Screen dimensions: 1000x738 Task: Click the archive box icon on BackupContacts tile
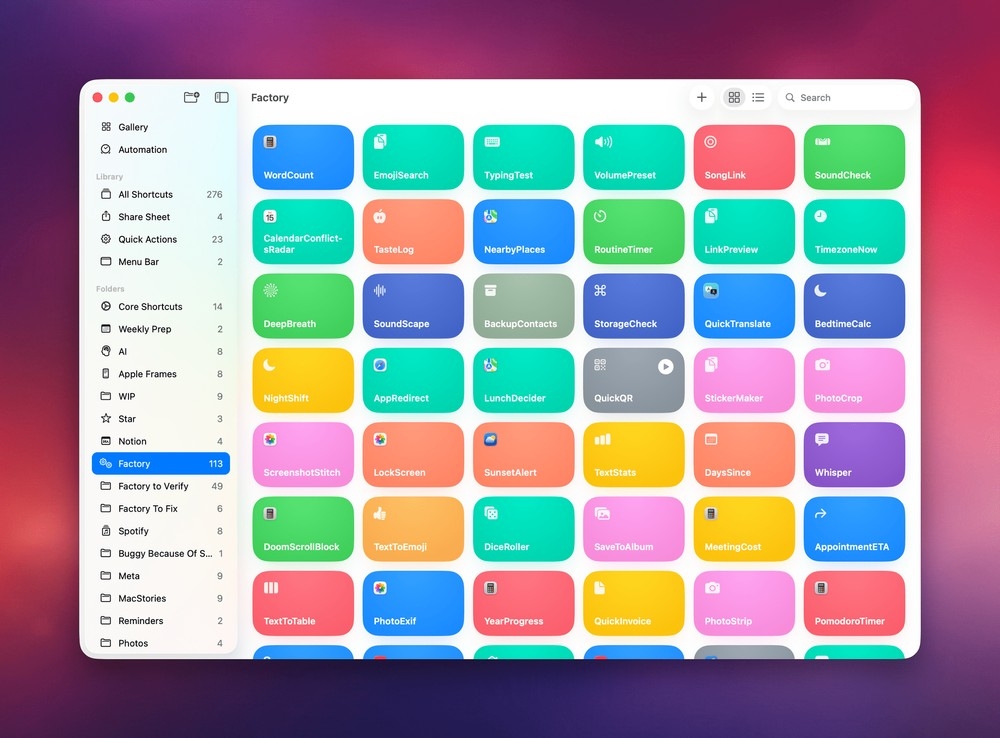tap(490, 291)
